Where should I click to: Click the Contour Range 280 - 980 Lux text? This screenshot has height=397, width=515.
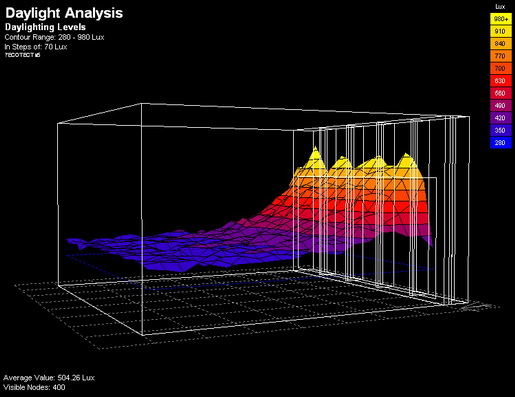point(54,37)
